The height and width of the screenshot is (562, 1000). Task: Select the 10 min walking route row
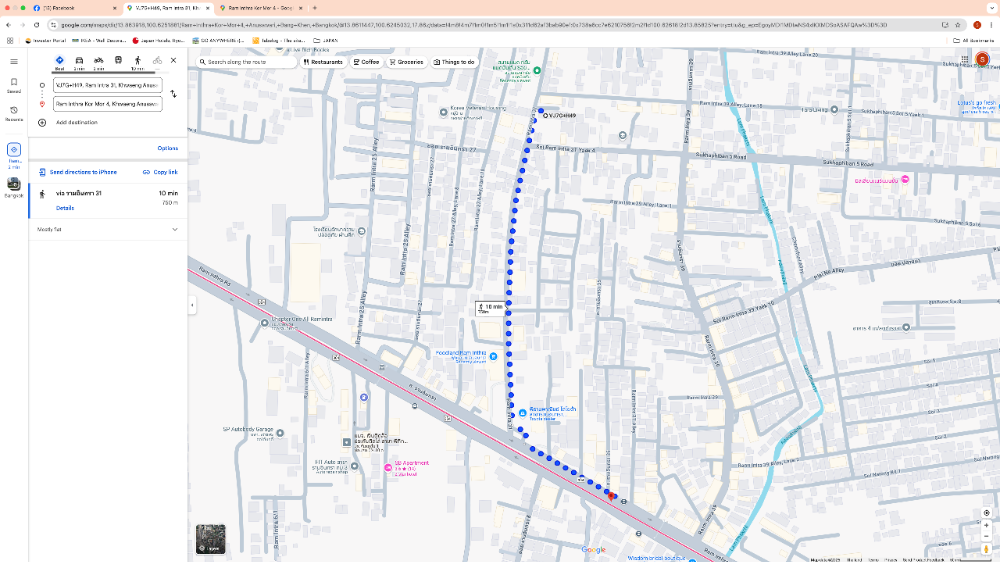[x=108, y=200]
